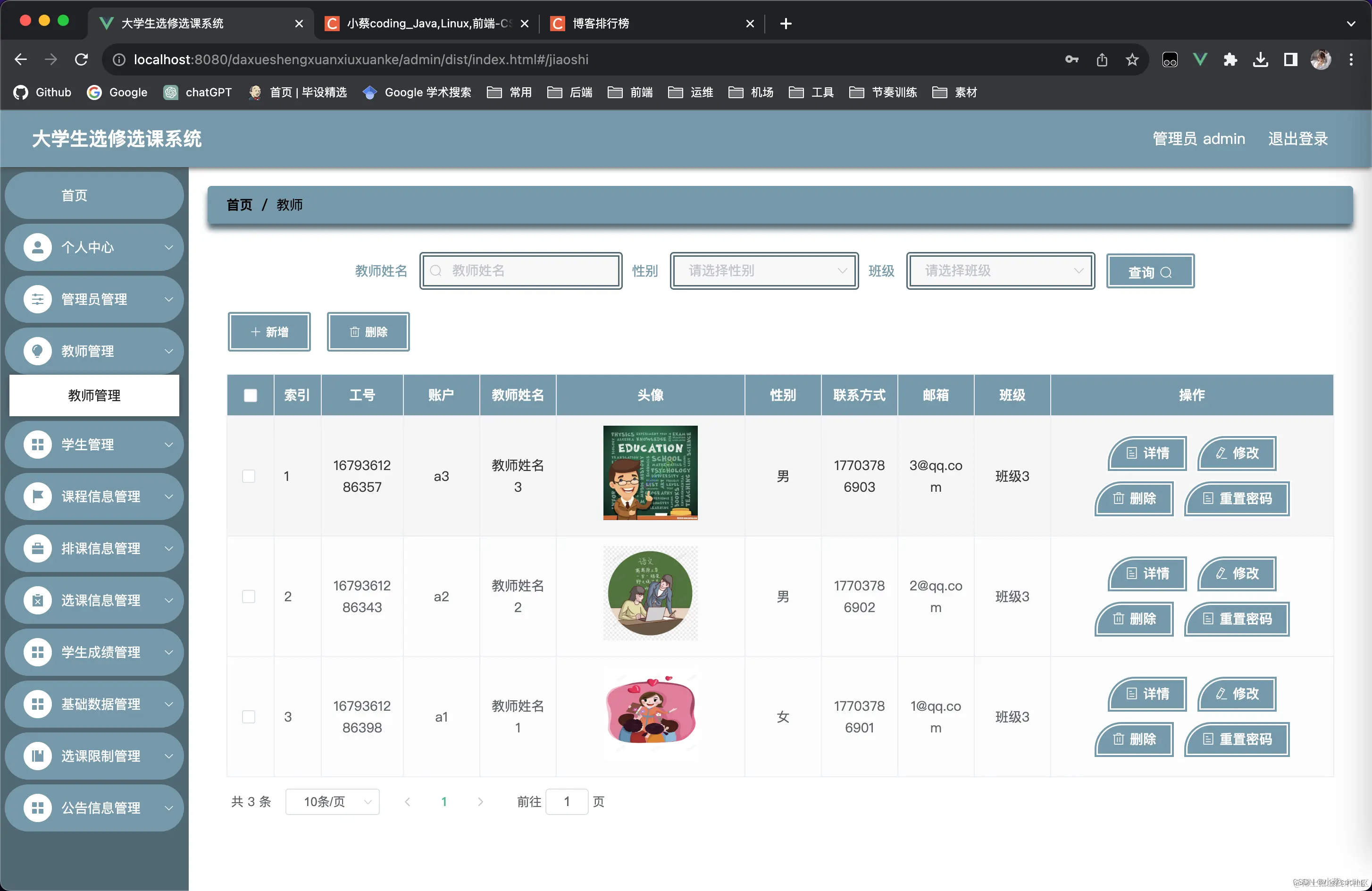Screen dimensions: 1372x891
Task: Open the 请选择性别 dropdown
Action: (x=764, y=270)
